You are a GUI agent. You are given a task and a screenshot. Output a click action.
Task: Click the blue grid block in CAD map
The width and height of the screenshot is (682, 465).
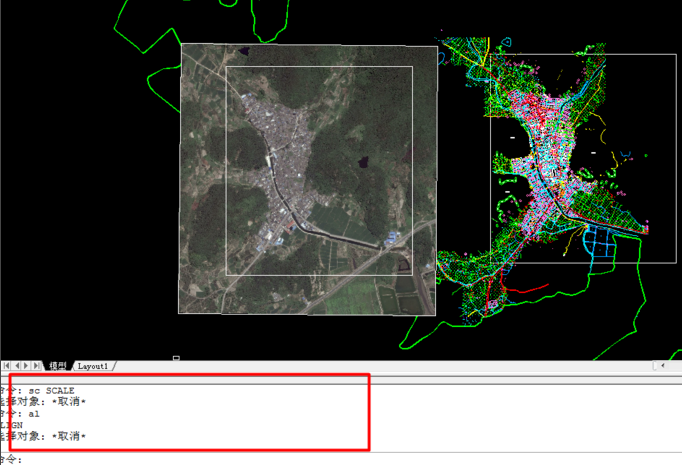point(598,241)
